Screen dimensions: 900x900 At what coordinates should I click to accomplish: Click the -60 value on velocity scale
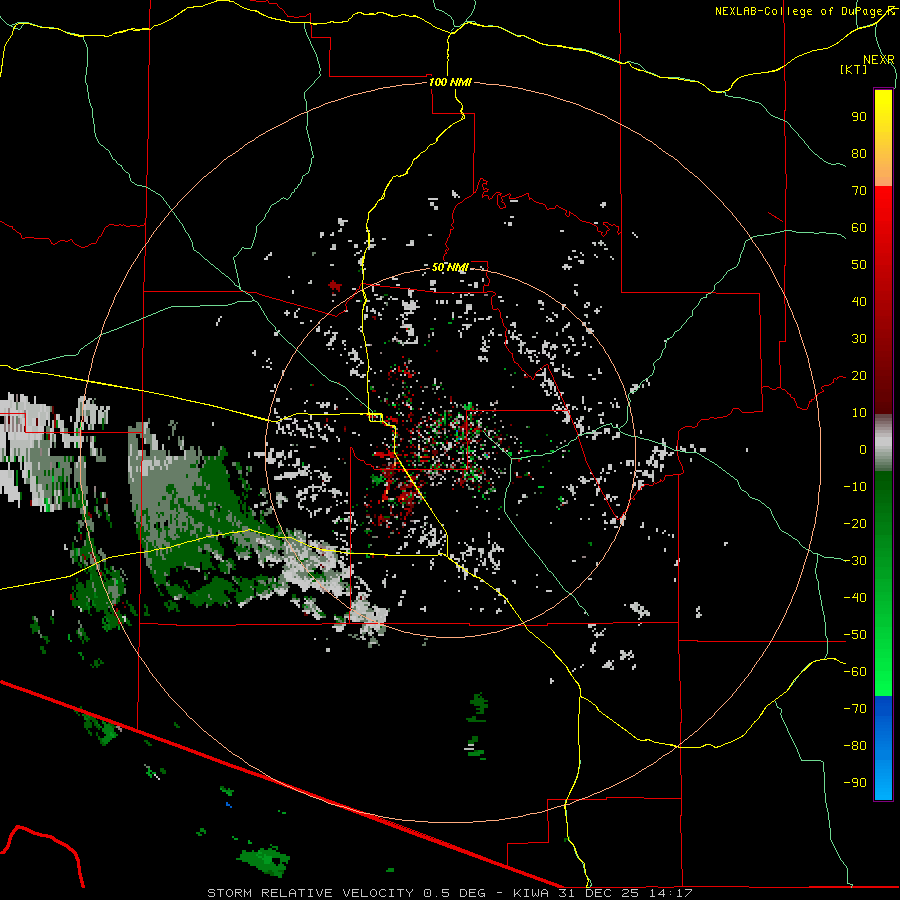(855, 672)
